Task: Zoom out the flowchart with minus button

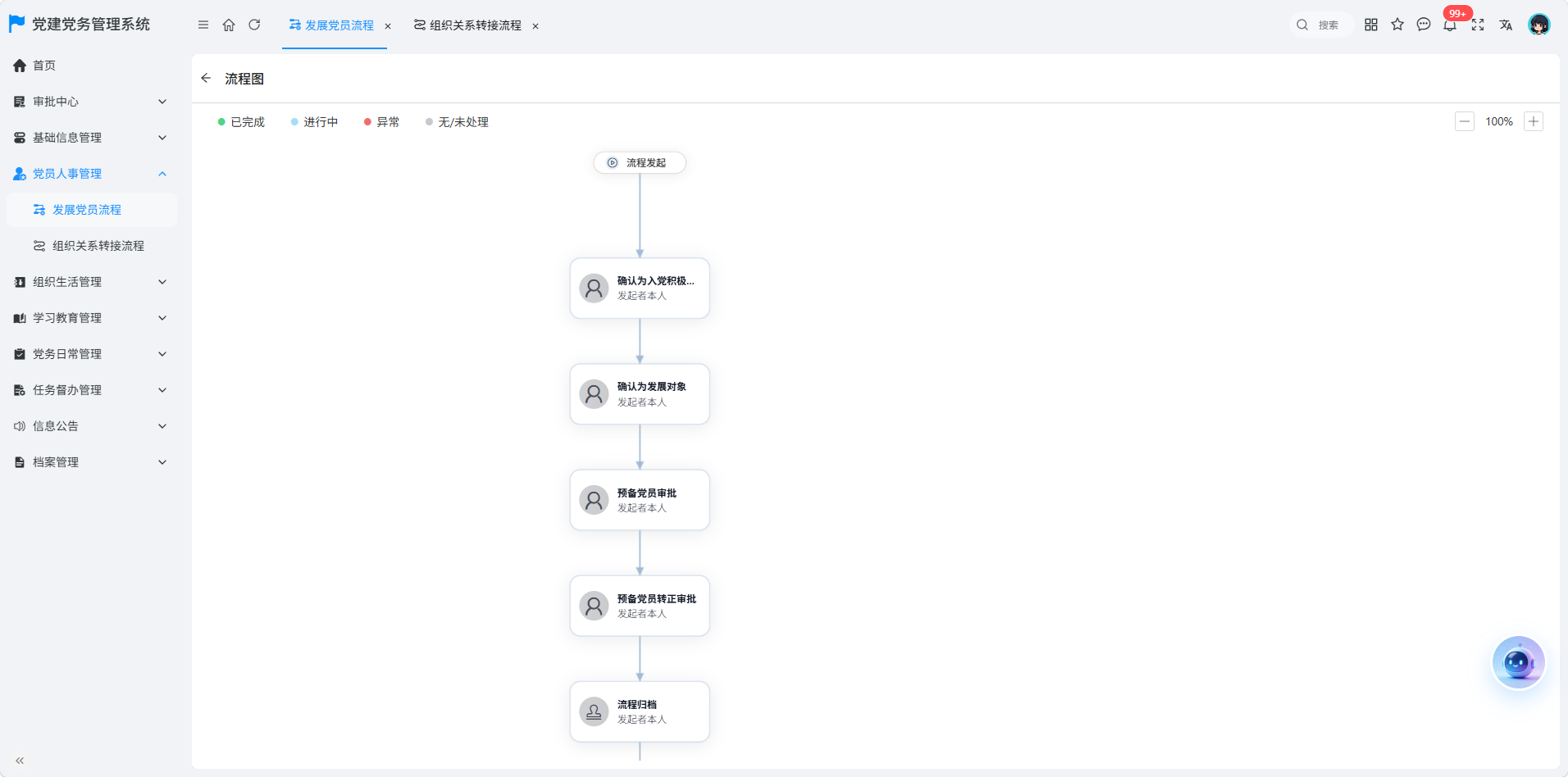Action: pos(1465,121)
